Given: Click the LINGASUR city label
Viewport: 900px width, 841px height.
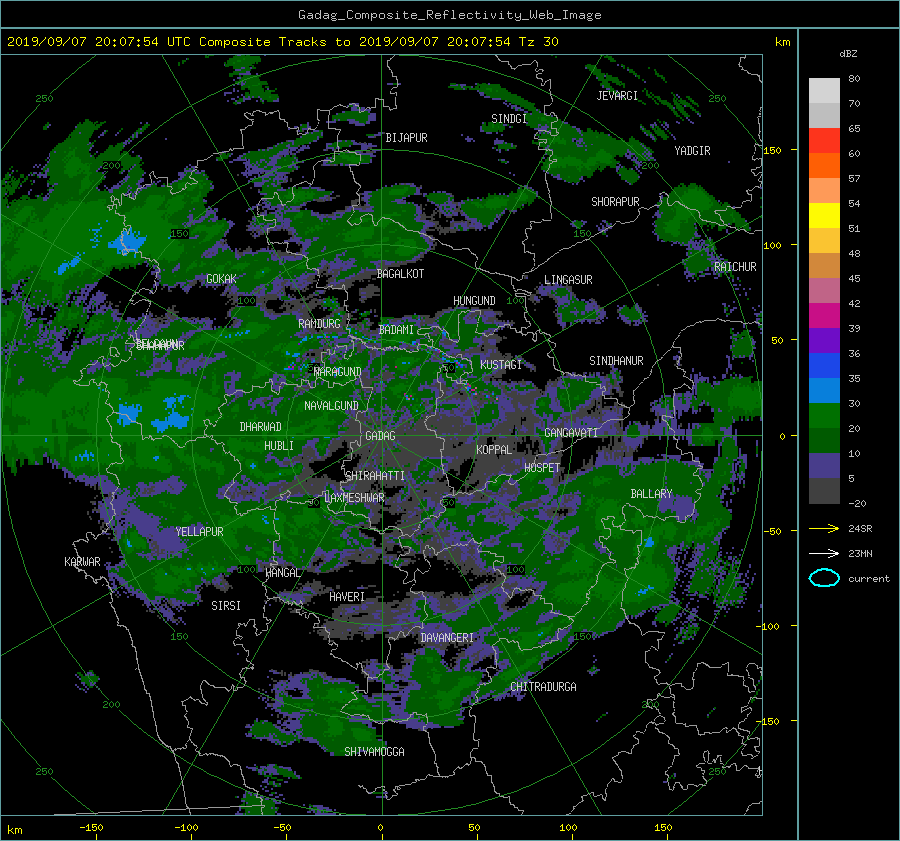Looking at the screenshot, I should pos(568,280).
